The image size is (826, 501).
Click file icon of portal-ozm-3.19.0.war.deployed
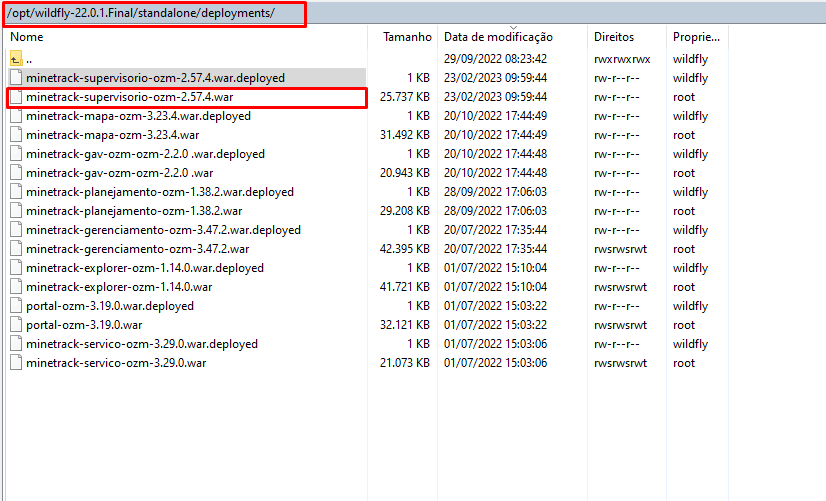pos(16,306)
